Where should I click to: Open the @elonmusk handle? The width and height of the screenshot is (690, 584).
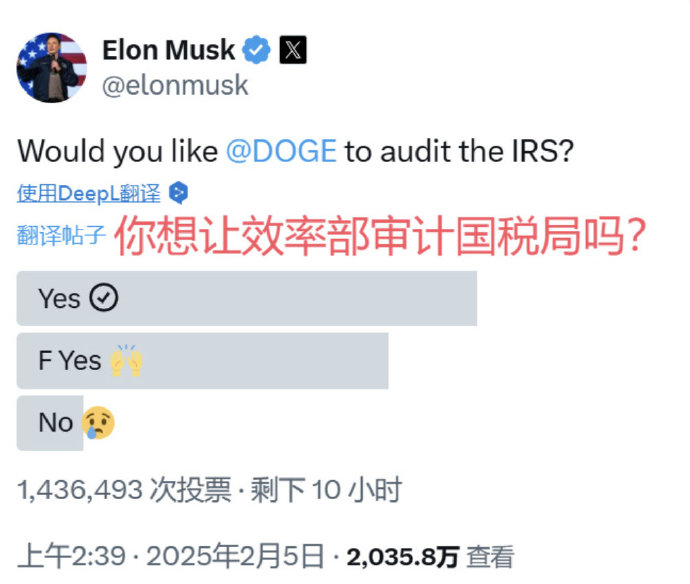pyautogui.click(x=175, y=85)
